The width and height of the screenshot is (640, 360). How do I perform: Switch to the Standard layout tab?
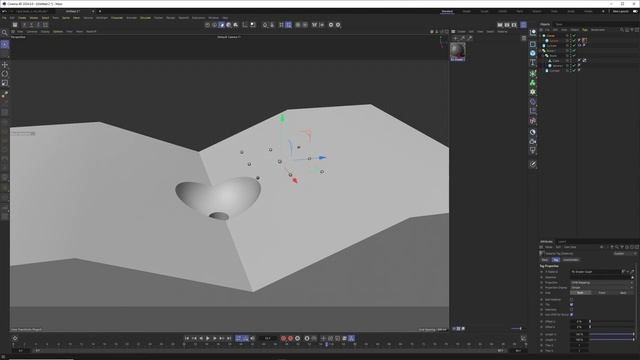pos(447,11)
